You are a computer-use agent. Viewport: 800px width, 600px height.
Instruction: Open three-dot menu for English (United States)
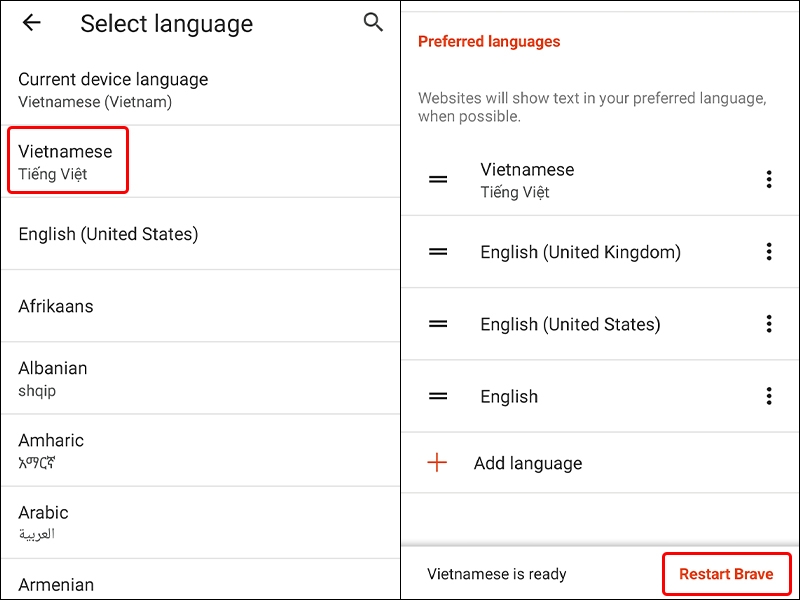point(768,324)
